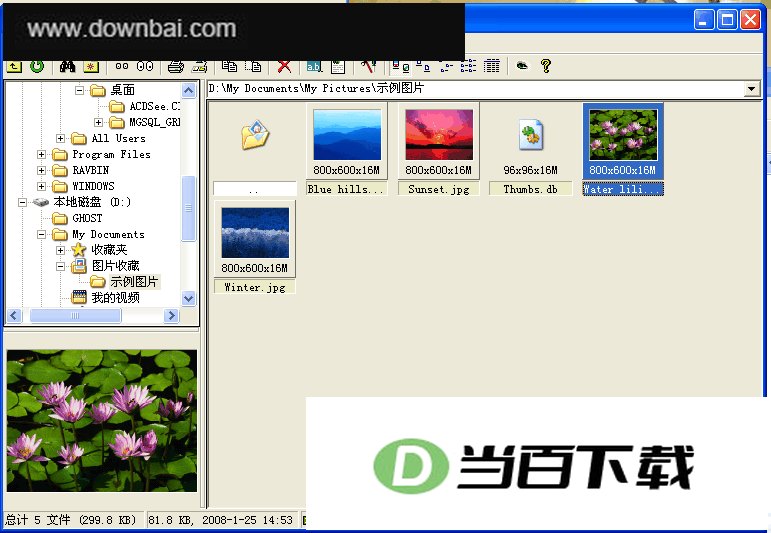Viewport: 771px width, 533px height.
Task: Copy selected files to folder
Action: coord(229,66)
